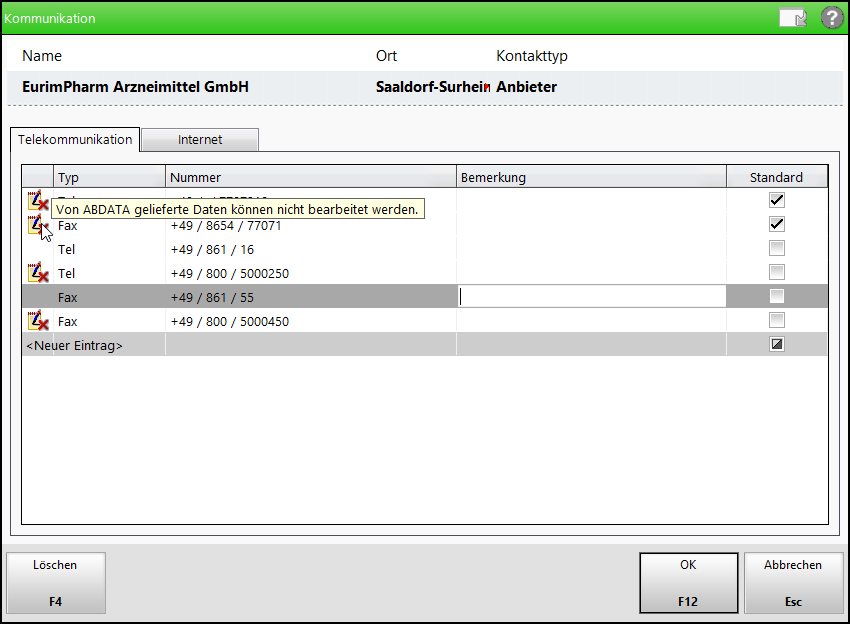
Task: Uncheck Standard for Fax +49 / 8654 / 77071
Action: 777,224
